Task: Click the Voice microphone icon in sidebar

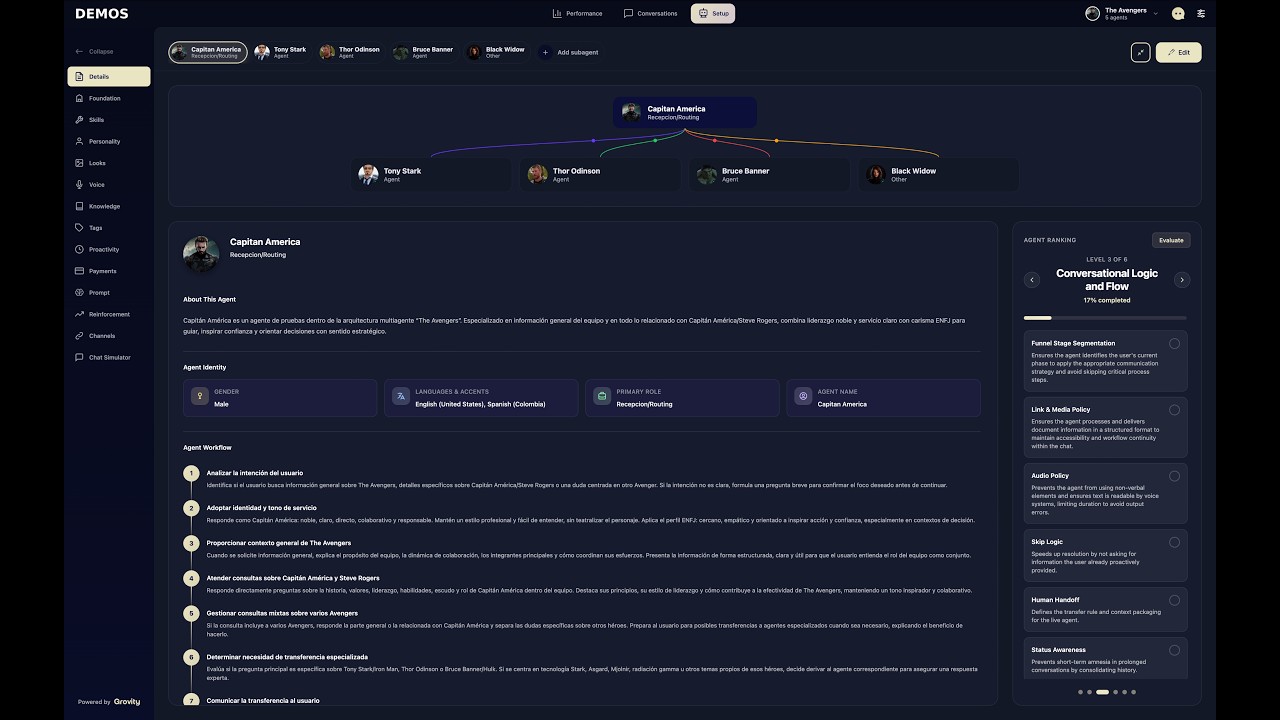Action: click(x=79, y=185)
